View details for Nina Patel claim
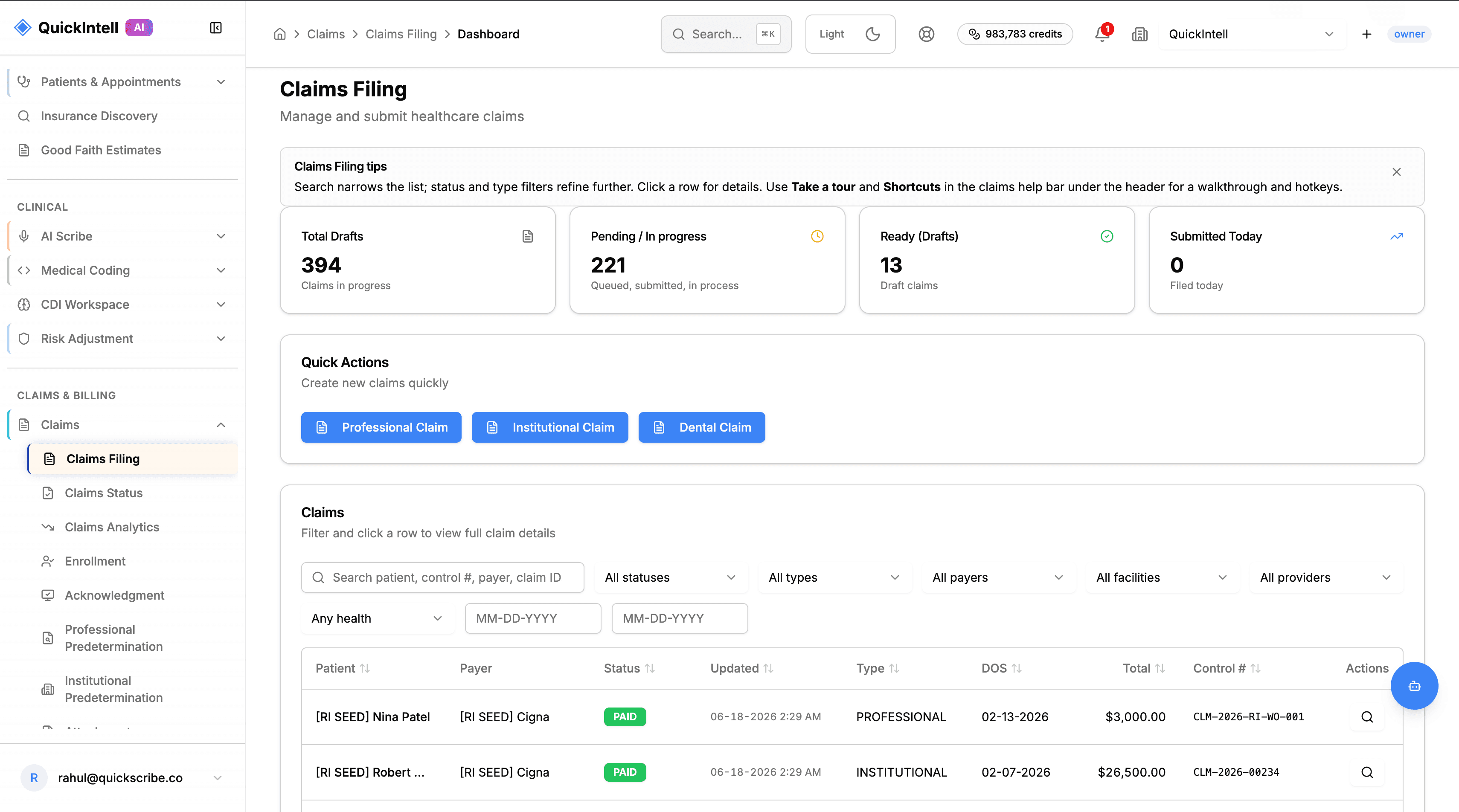The height and width of the screenshot is (812, 1459). tap(1367, 717)
